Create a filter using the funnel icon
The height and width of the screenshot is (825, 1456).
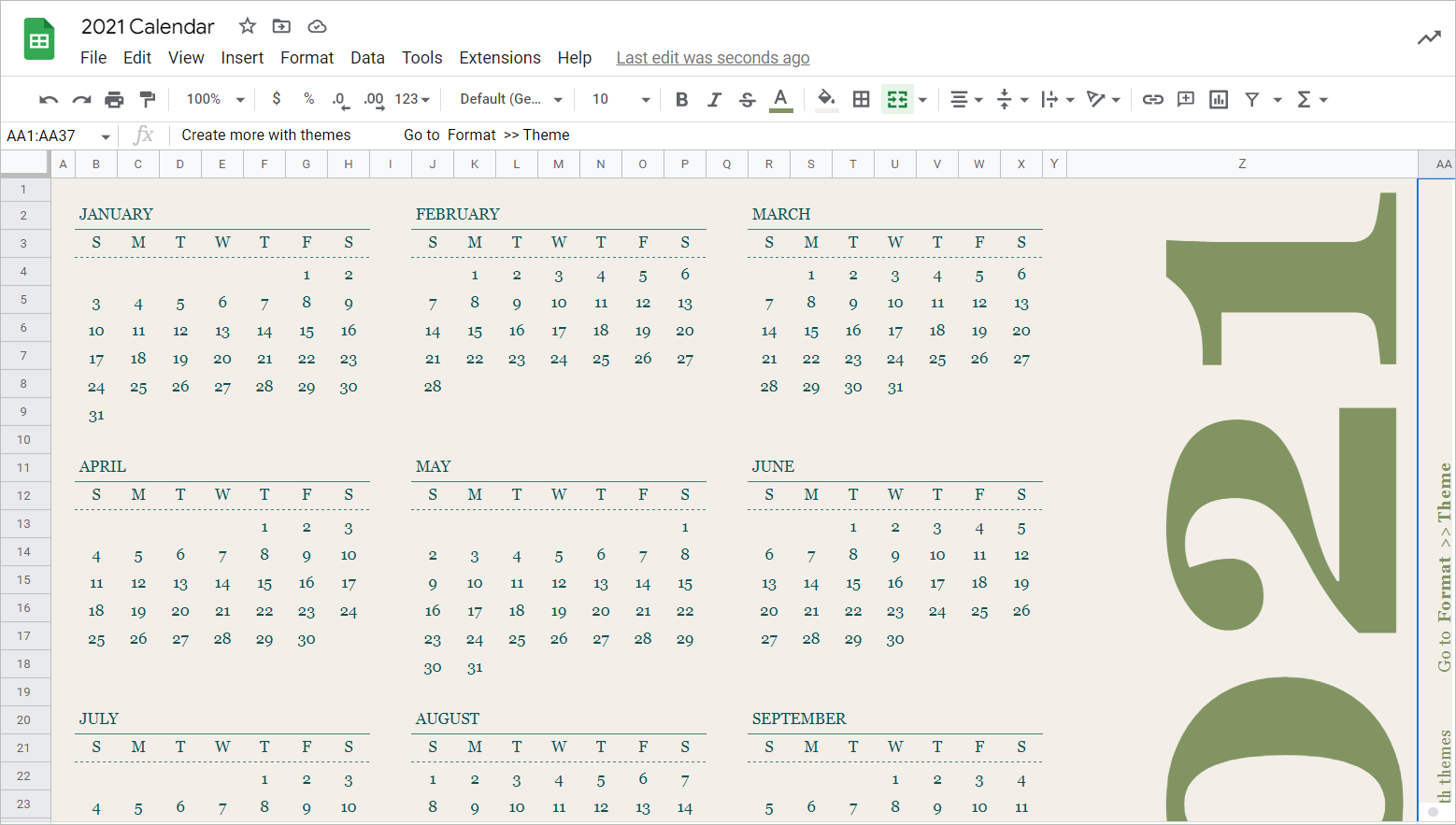[1252, 98]
